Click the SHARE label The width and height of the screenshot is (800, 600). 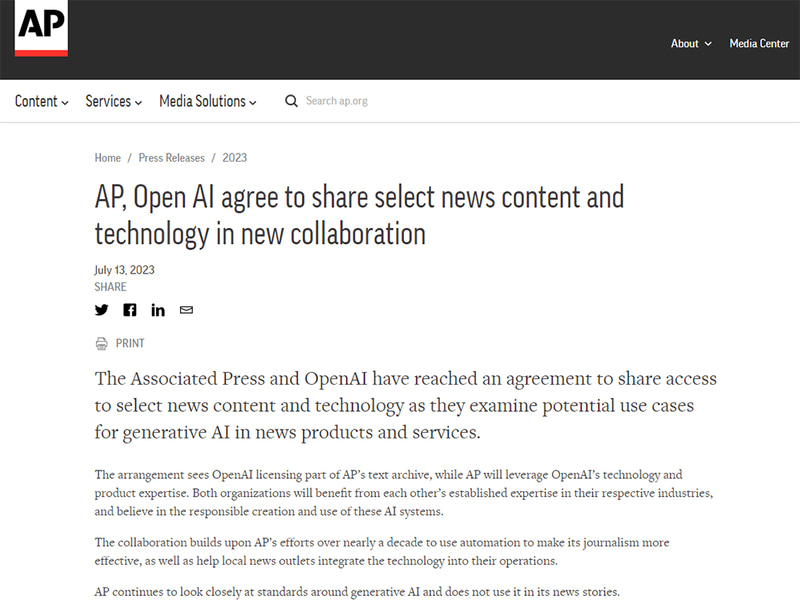110,287
